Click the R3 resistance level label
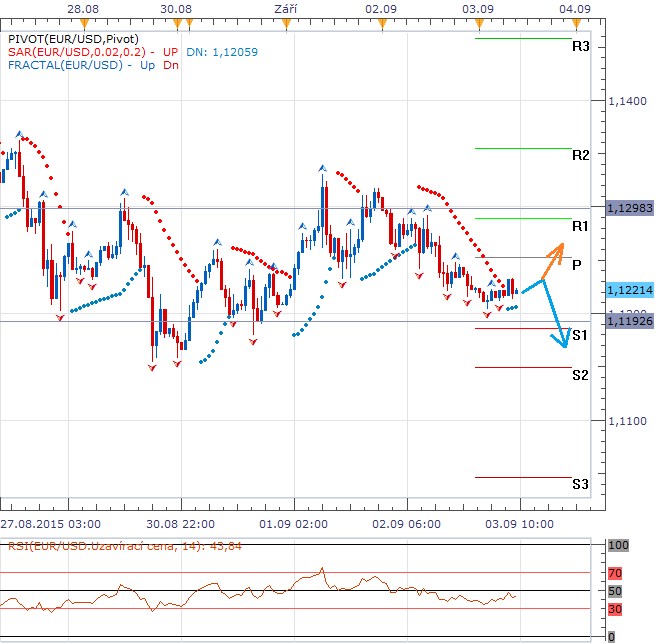 (x=580, y=46)
